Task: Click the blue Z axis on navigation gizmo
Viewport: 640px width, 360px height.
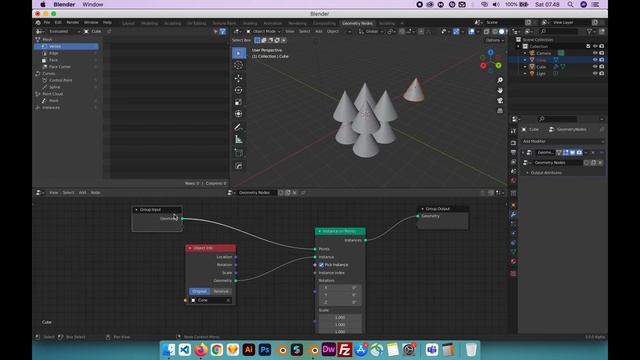Action: click(x=491, y=52)
